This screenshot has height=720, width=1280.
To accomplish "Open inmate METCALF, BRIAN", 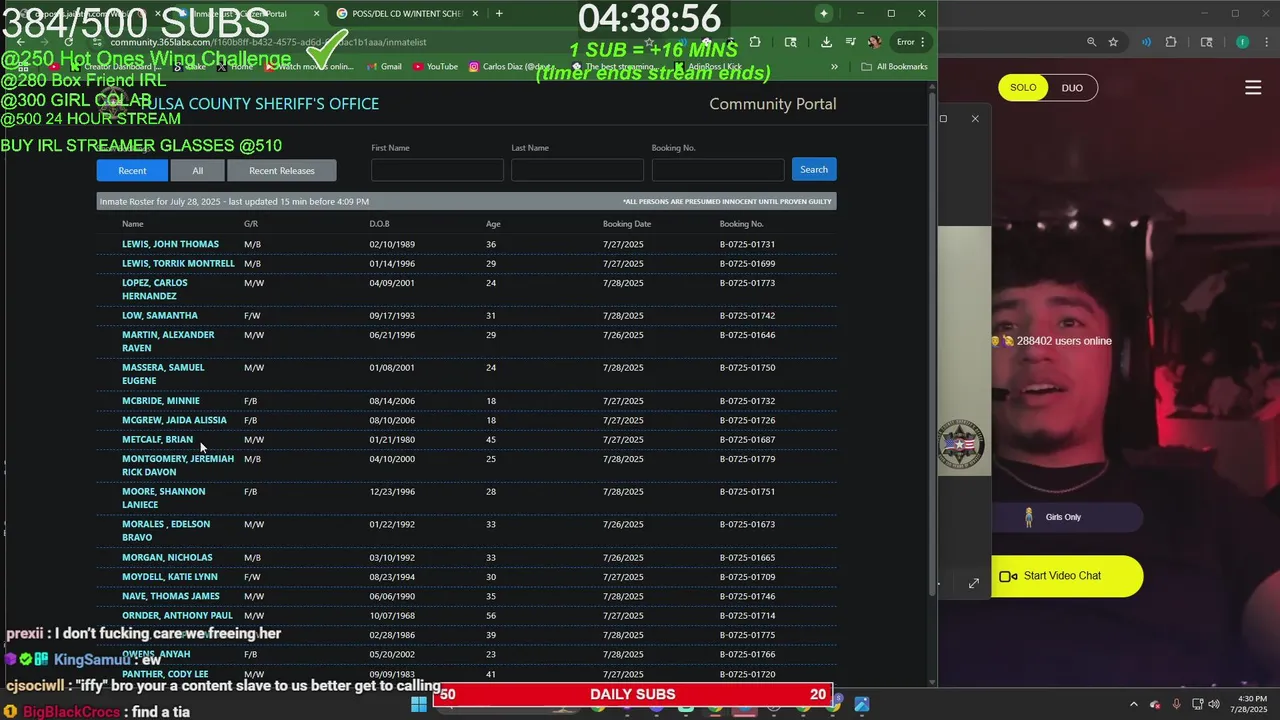I will point(157,439).
